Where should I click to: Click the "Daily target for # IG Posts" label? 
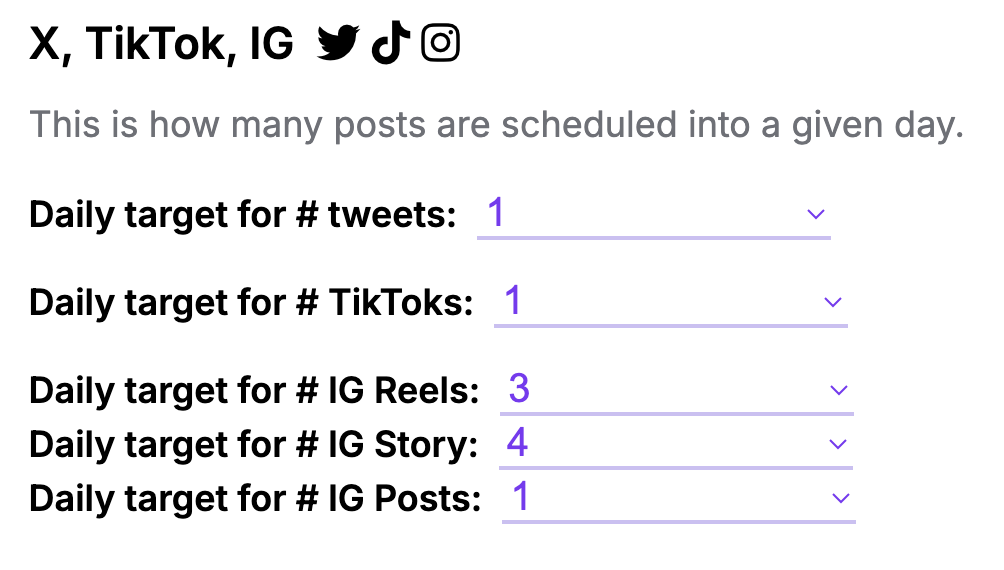255,497
